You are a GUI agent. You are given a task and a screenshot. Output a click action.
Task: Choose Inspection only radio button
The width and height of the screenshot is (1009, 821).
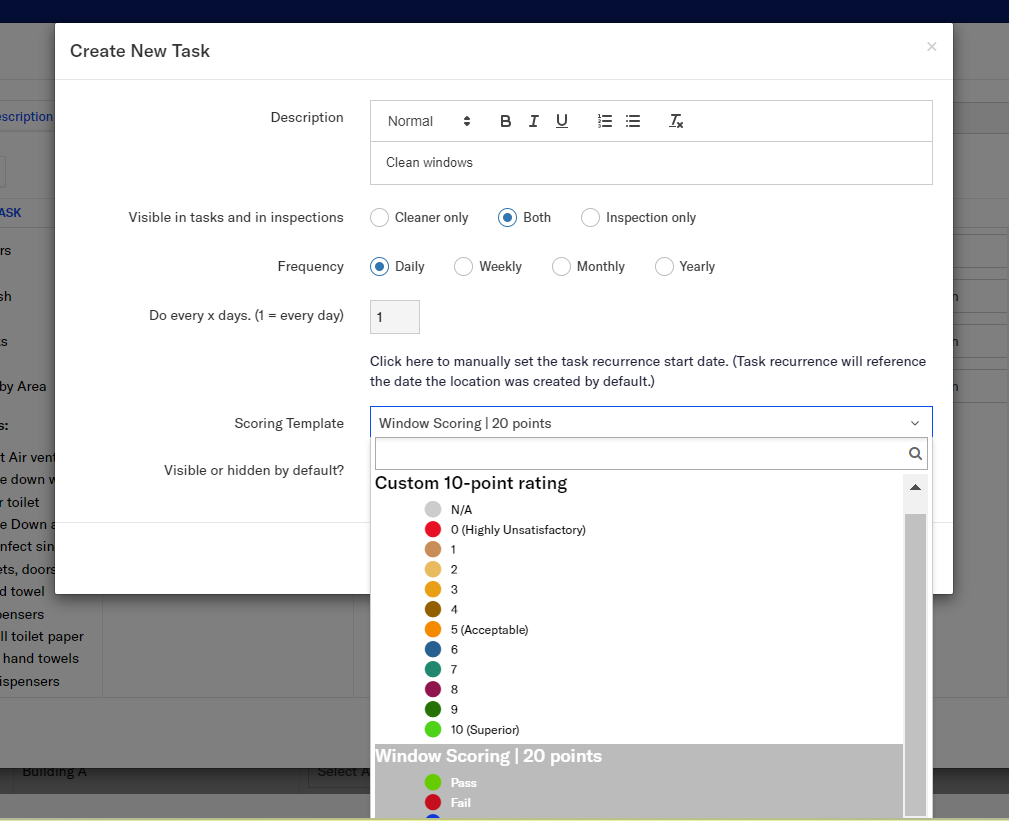tap(591, 217)
